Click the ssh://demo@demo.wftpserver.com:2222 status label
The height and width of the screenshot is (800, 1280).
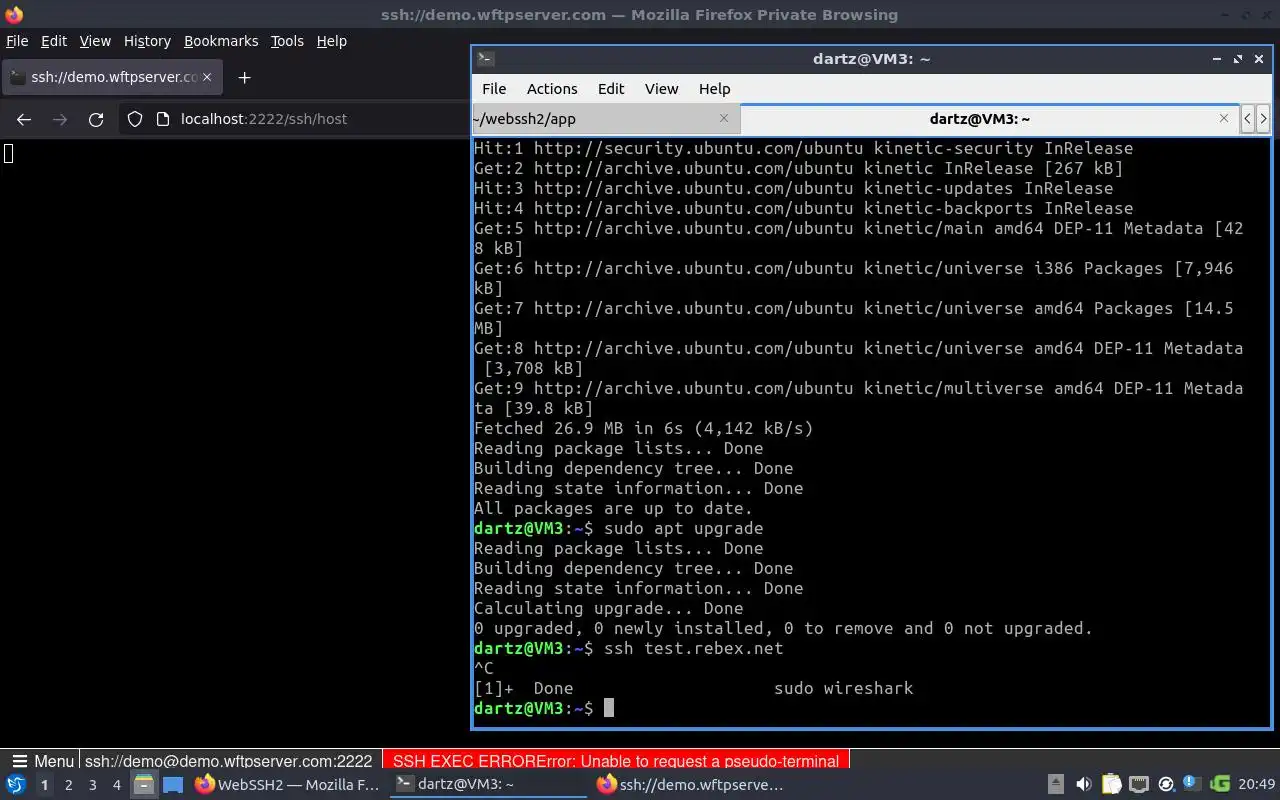(228, 761)
